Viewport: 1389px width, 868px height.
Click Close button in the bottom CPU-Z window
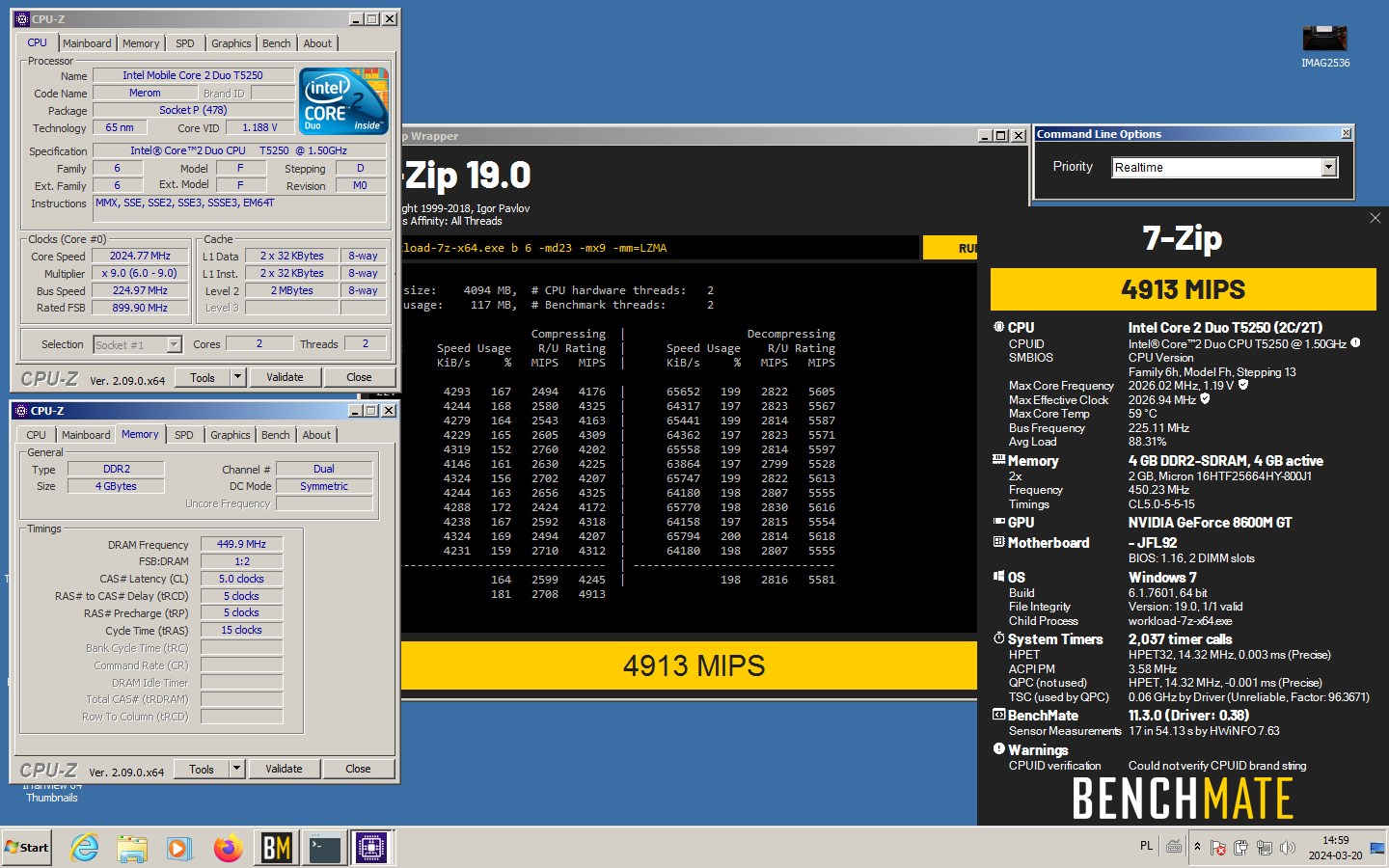358,769
